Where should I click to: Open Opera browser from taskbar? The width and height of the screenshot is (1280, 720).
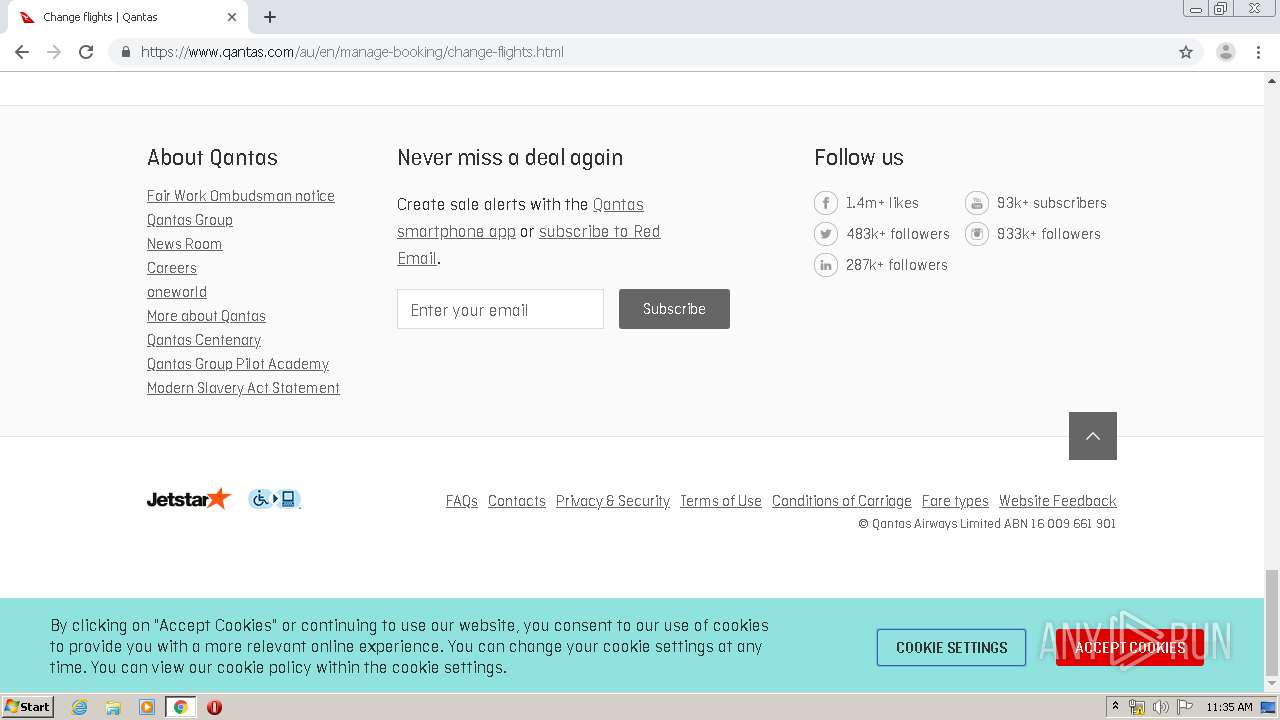tap(214, 707)
